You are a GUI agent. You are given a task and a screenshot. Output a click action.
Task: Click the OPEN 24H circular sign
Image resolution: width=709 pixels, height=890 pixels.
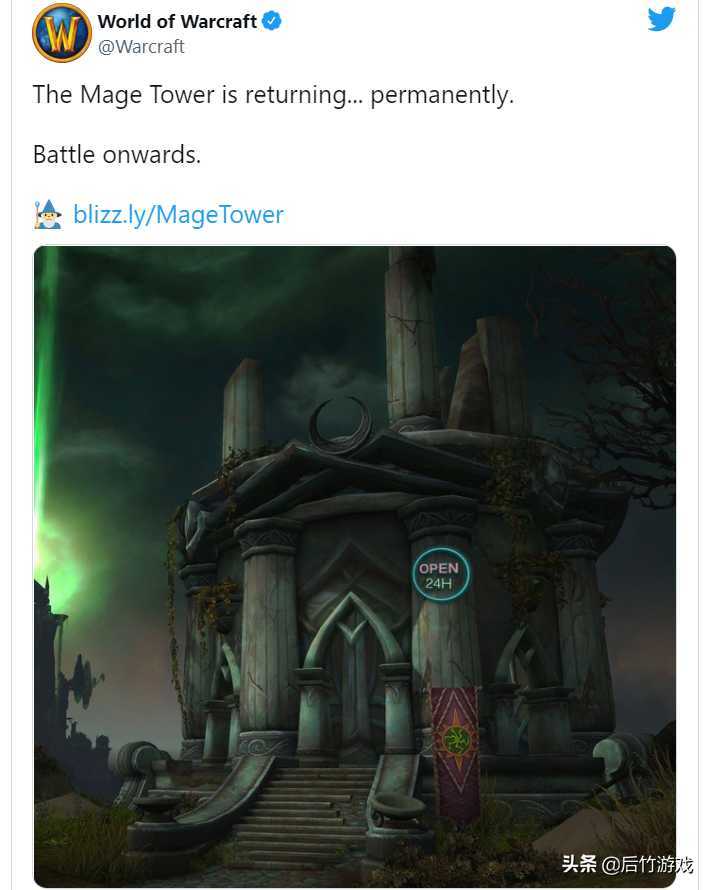click(x=440, y=574)
